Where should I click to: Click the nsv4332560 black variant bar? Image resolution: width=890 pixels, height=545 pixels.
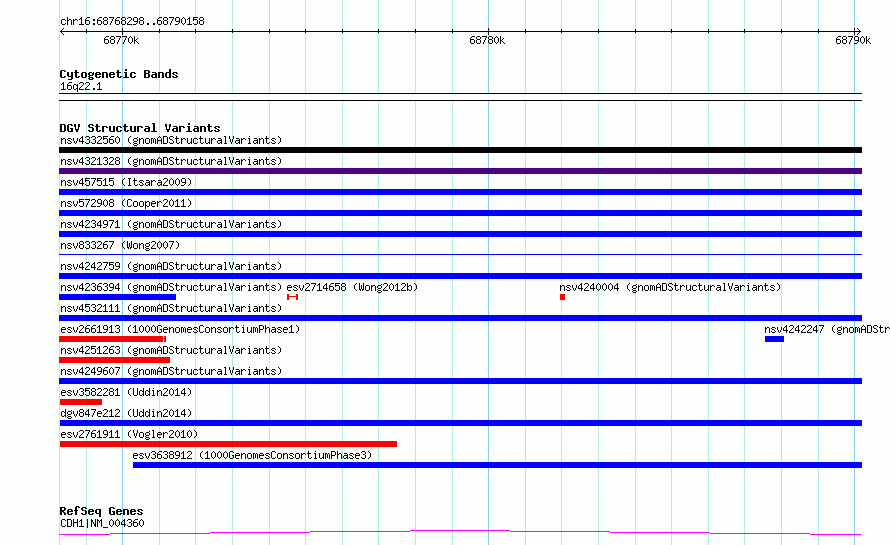click(460, 150)
